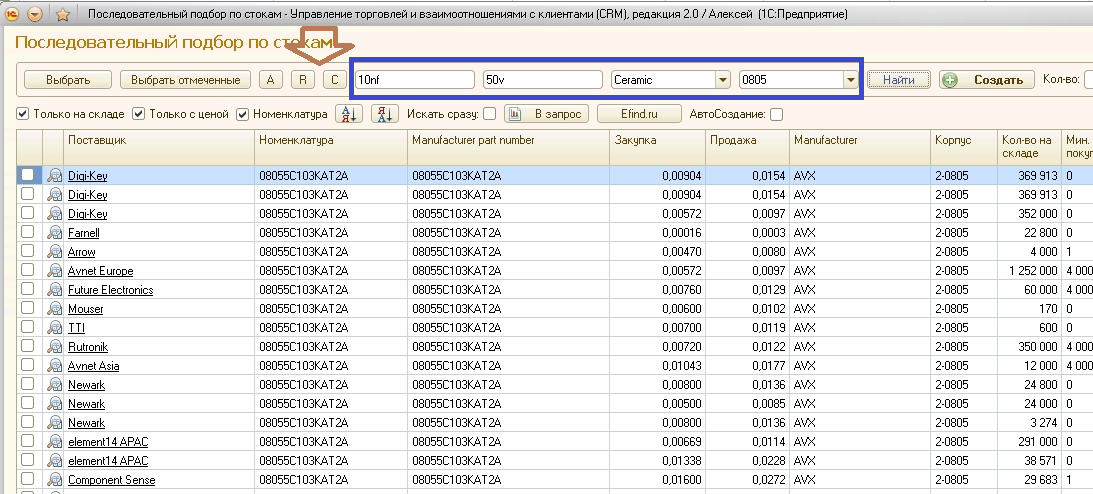The width and height of the screenshot is (1093, 494).
Task: Enable the 'АвтоСоздание' checkbox
Action: pos(776,114)
